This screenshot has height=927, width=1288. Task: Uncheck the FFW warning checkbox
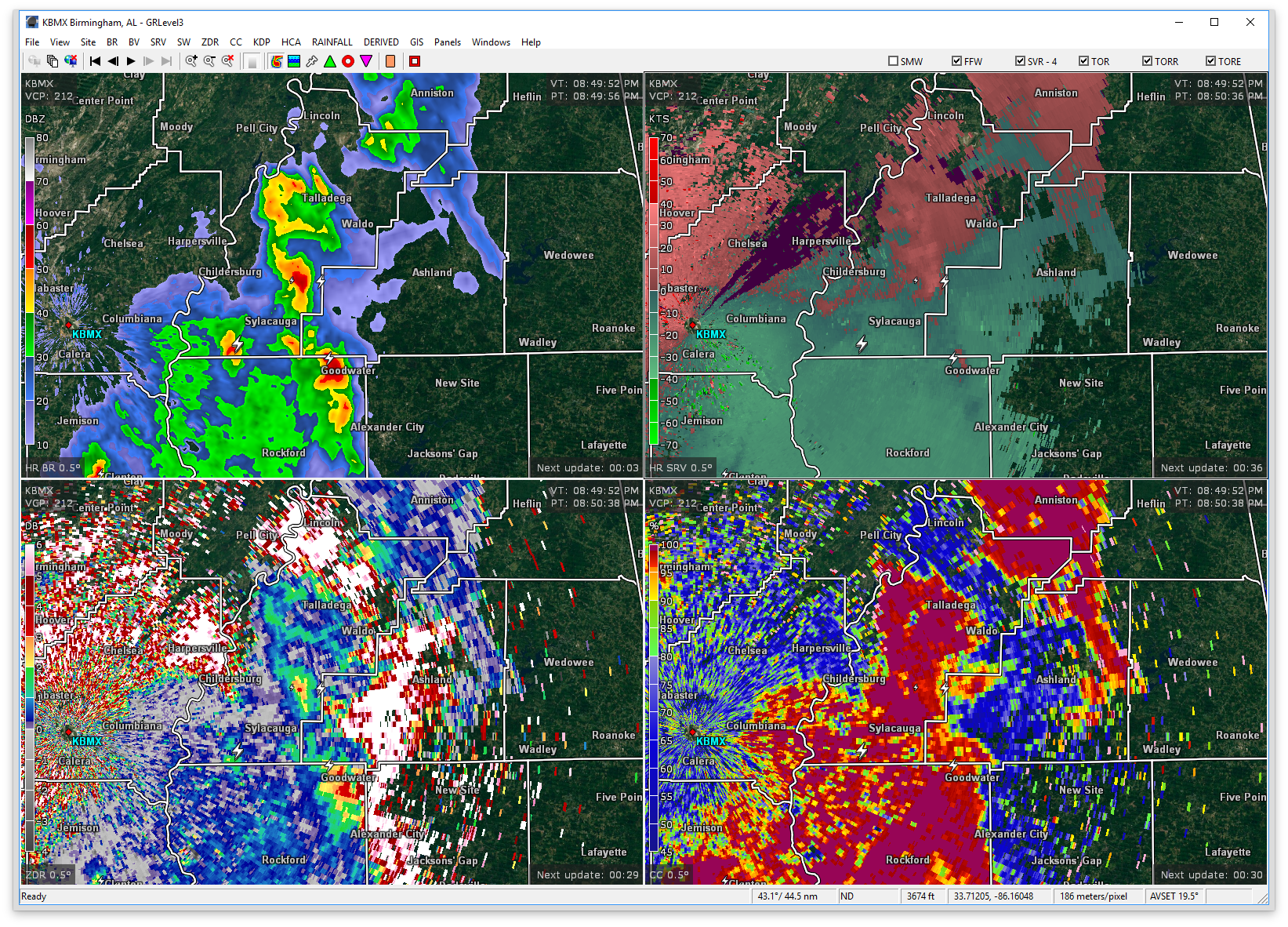pyautogui.click(x=956, y=60)
